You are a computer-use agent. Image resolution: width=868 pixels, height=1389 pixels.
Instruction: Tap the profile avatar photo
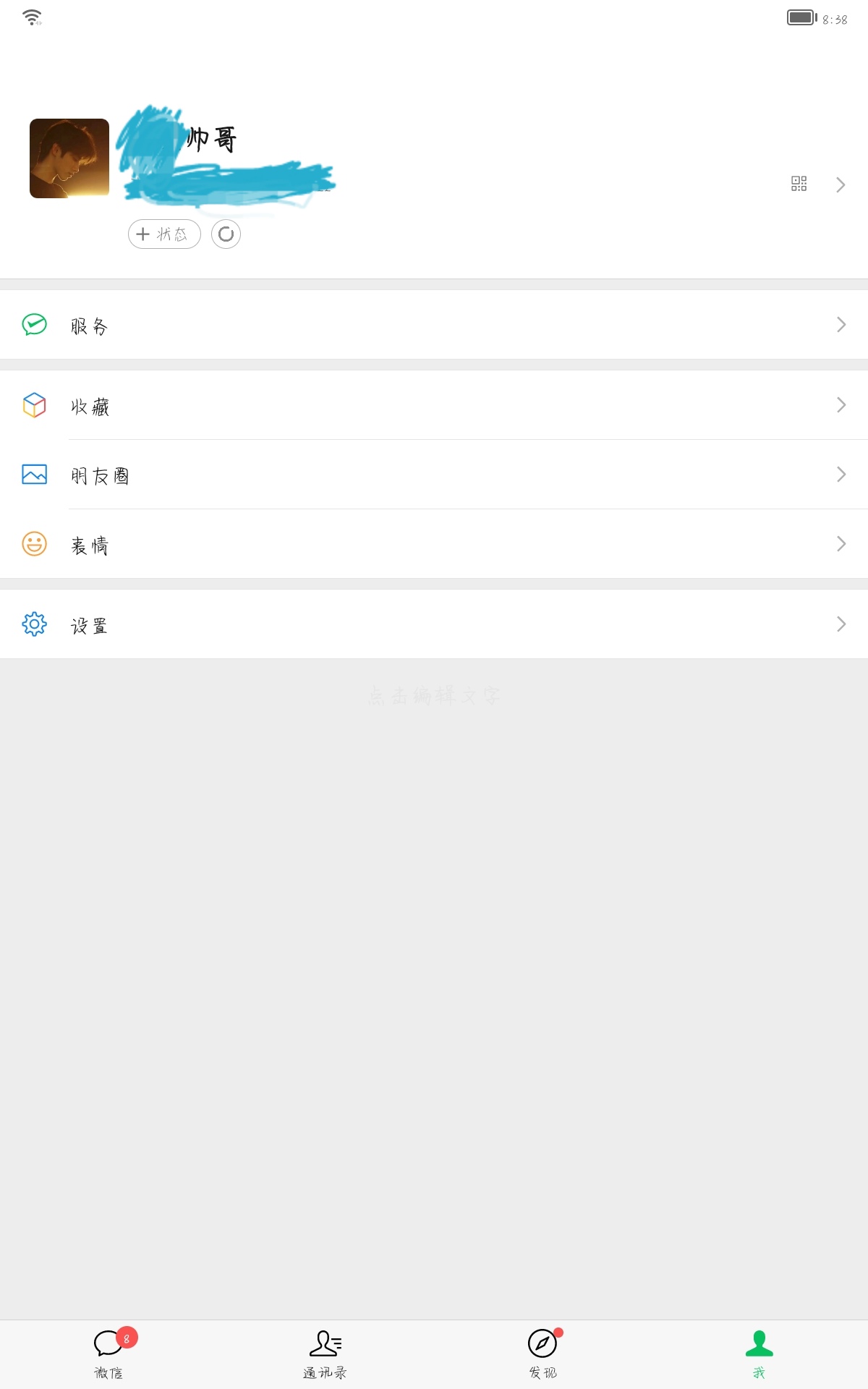(69, 158)
